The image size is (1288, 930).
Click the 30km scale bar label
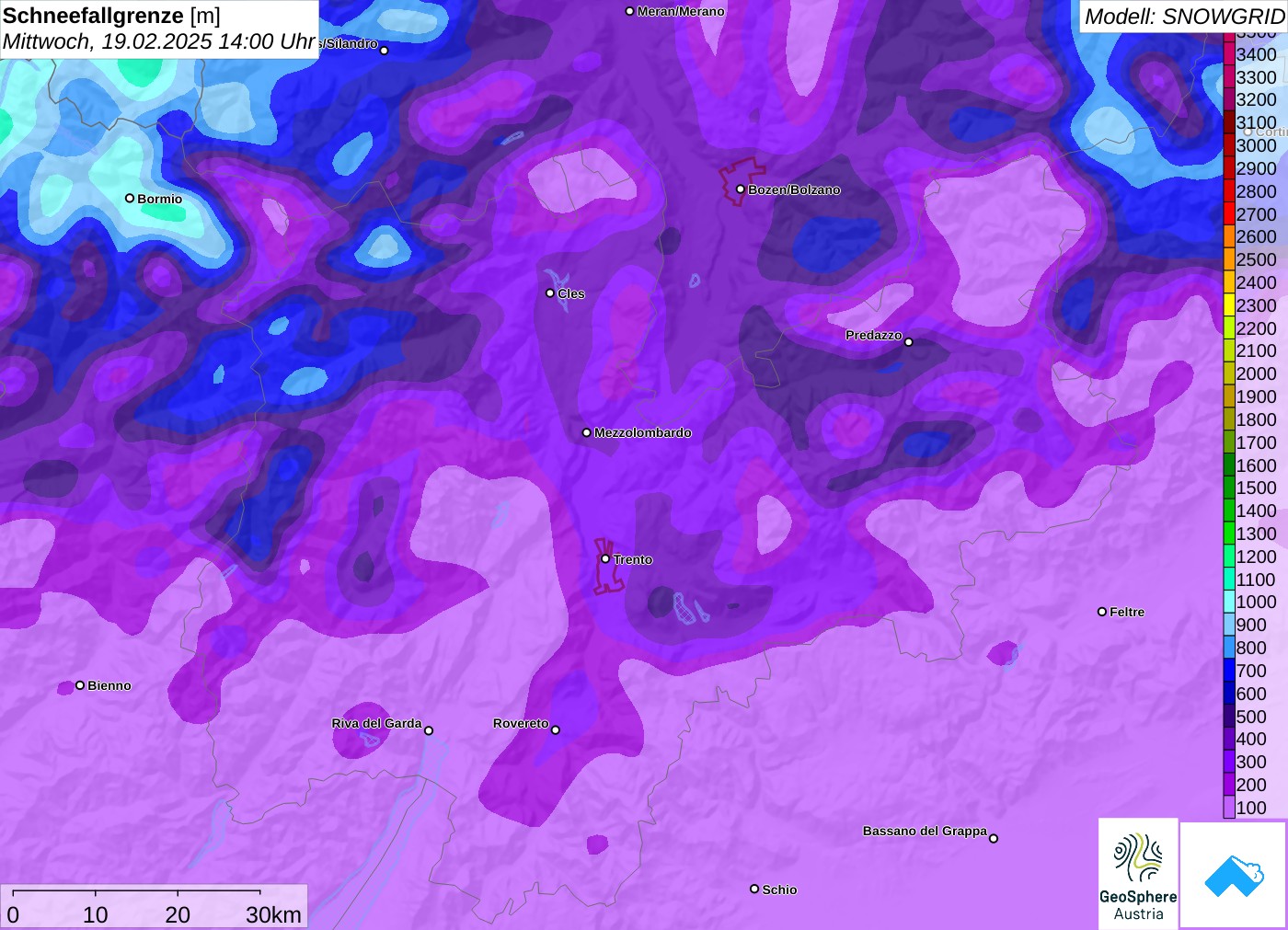273,914
